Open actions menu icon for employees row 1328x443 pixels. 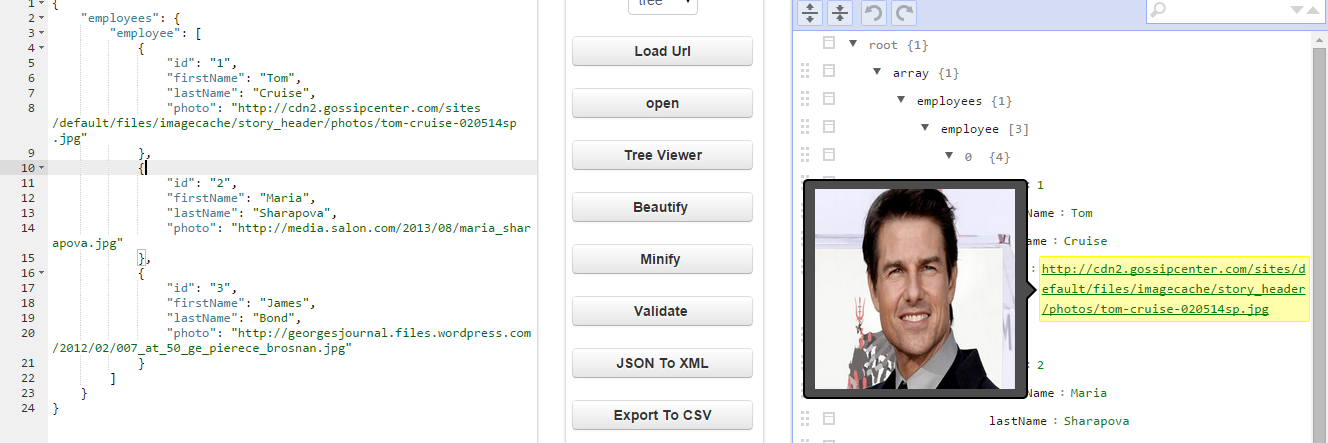[828, 100]
